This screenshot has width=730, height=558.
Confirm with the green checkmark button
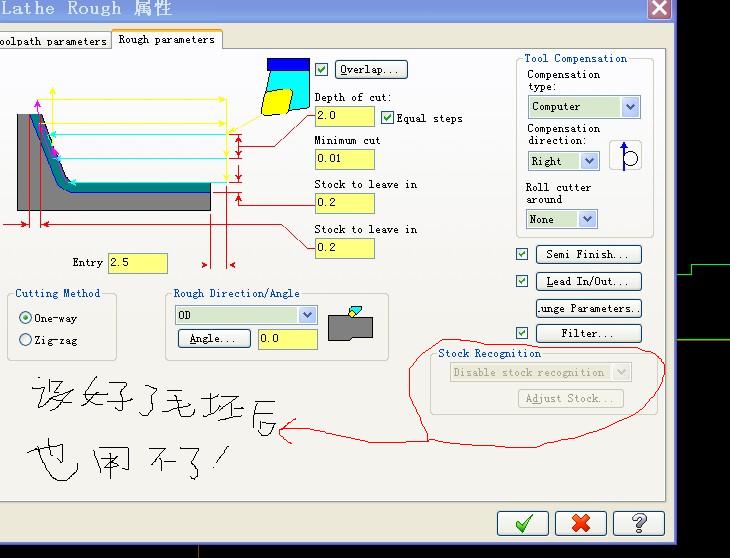523,523
